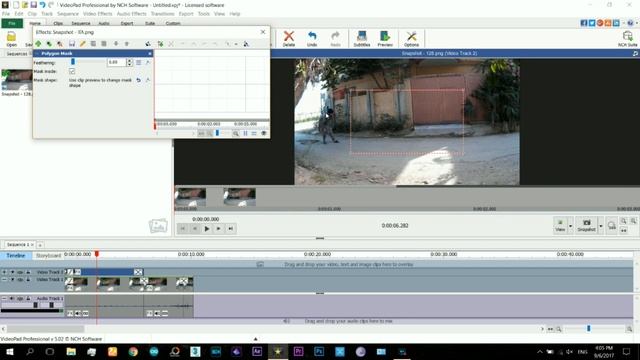Click the go-to-start playback button

pyautogui.click(x=183, y=229)
